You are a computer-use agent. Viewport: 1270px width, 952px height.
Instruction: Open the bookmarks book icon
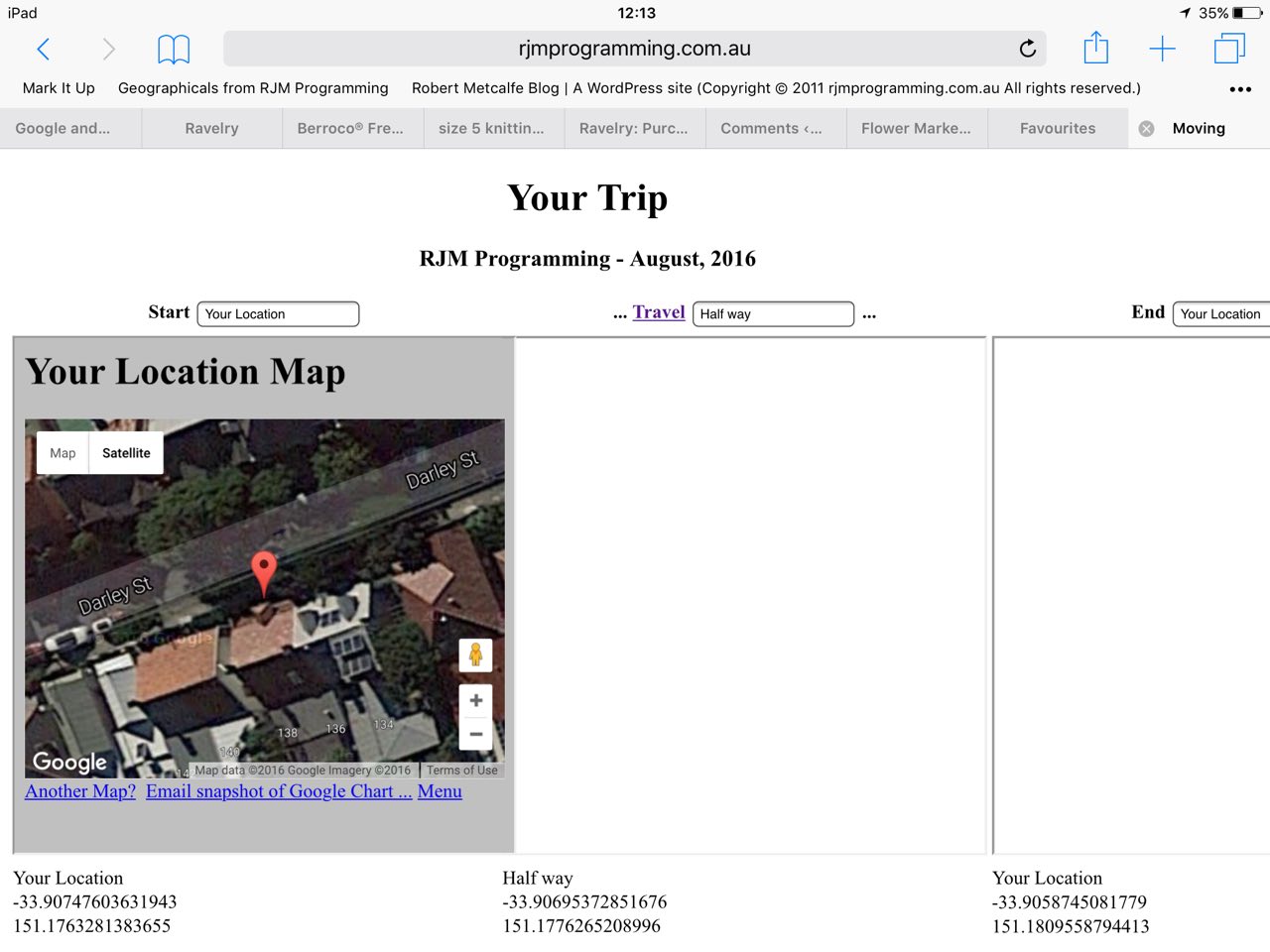pyautogui.click(x=174, y=49)
